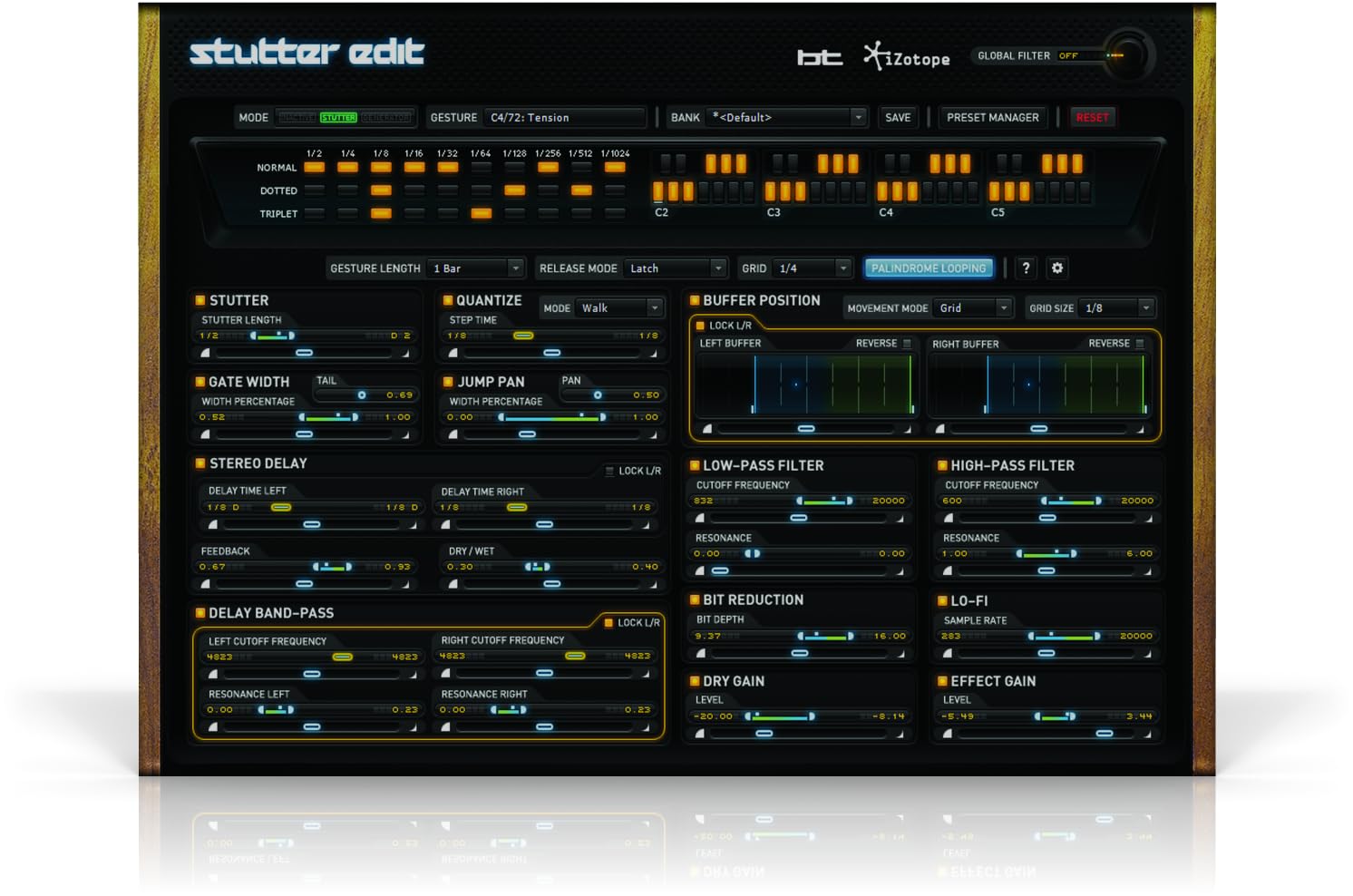Toggle the Global Filter off switch

click(x=1068, y=56)
